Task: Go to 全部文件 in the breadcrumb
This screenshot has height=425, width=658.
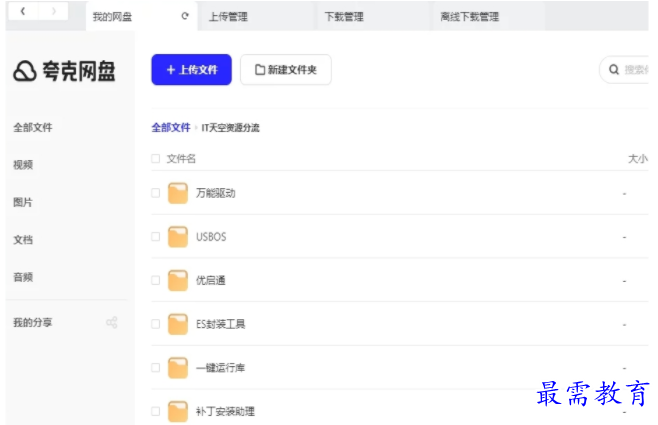Action: coord(171,127)
